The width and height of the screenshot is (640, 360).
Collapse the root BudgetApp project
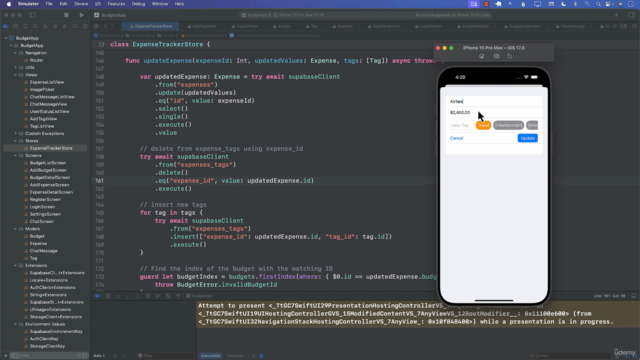point(6,38)
